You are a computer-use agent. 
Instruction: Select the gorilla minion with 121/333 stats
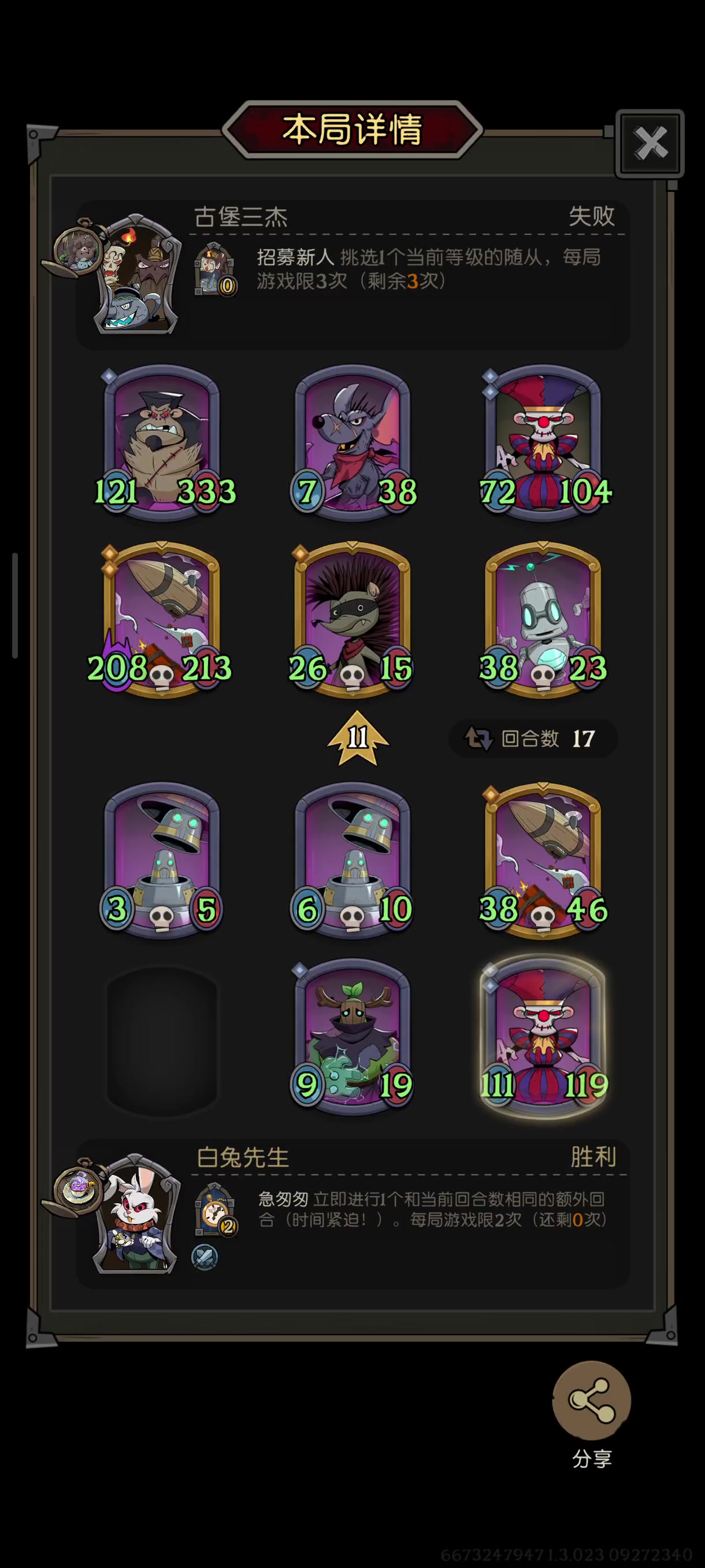pyautogui.click(x=162, y=443)
